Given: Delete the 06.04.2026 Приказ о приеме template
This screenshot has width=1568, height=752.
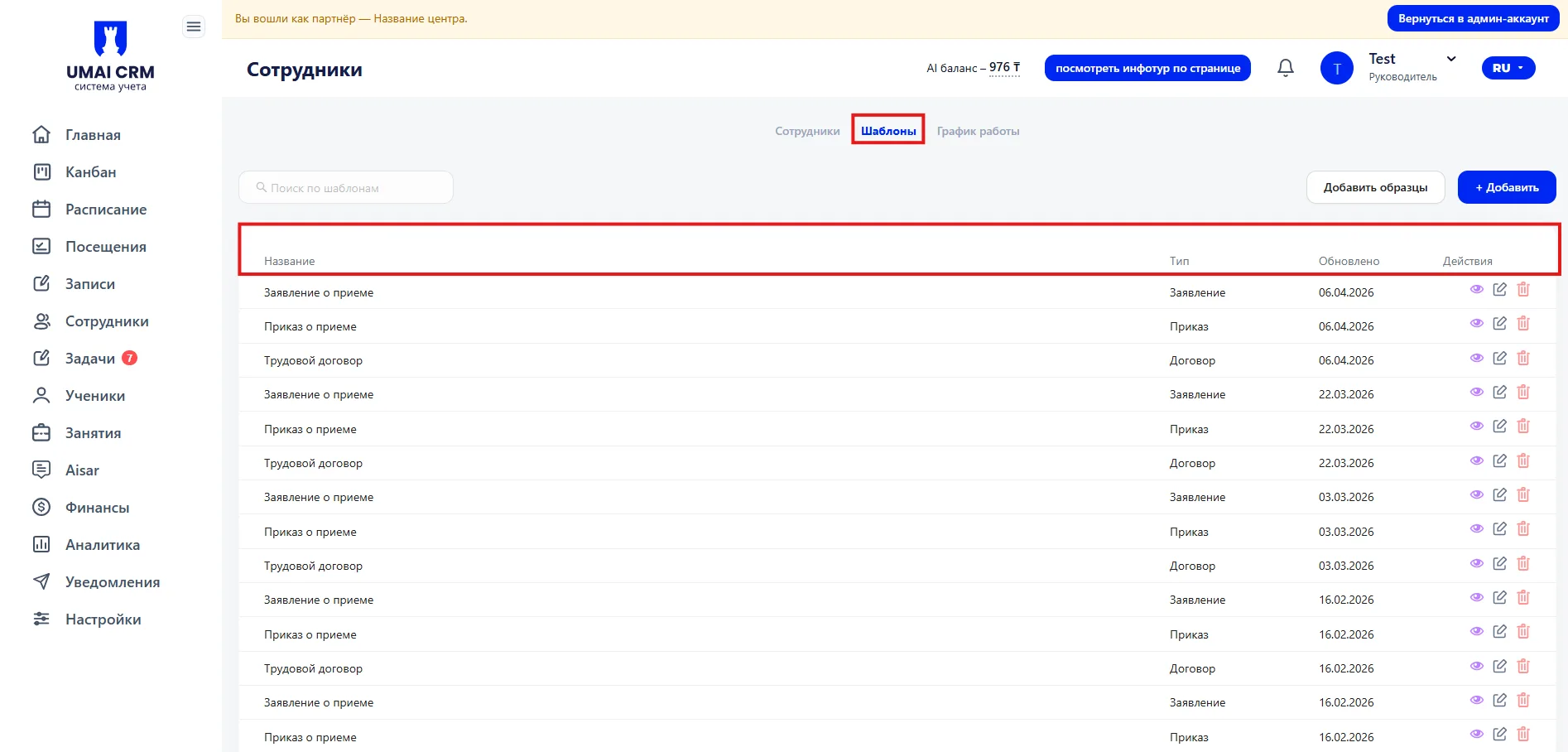Looking at the screenshot, I should point(1523,323).
